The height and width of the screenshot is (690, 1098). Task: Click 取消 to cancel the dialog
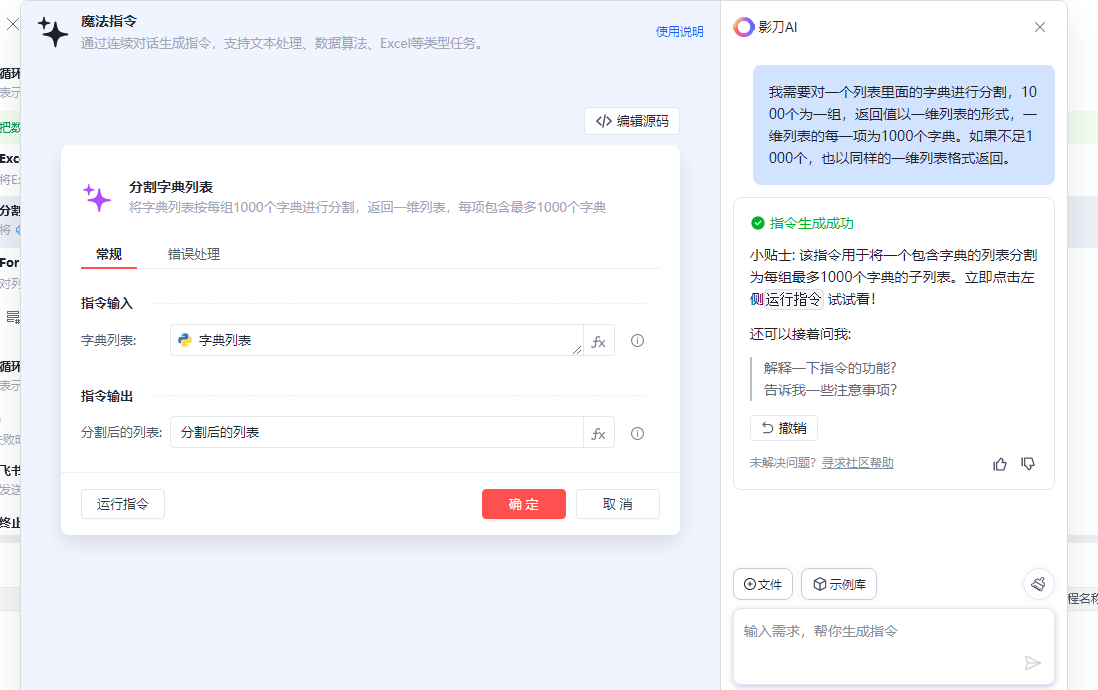[x=617, y=504]
